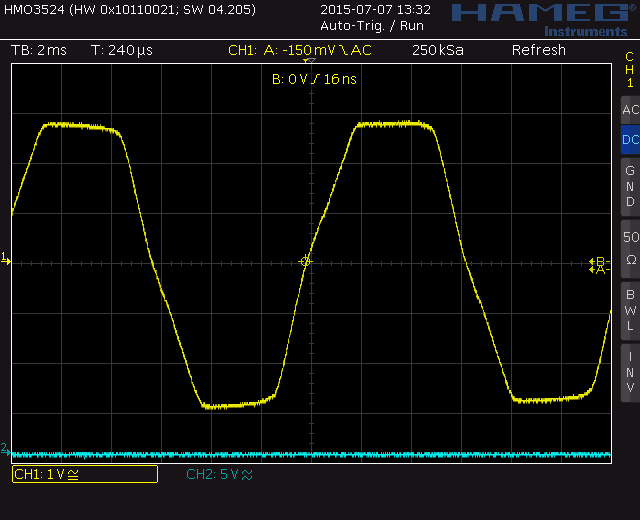640x520 pixels.
Task: Click the Refresh acquisition mode label
Action: coord(538,50)
